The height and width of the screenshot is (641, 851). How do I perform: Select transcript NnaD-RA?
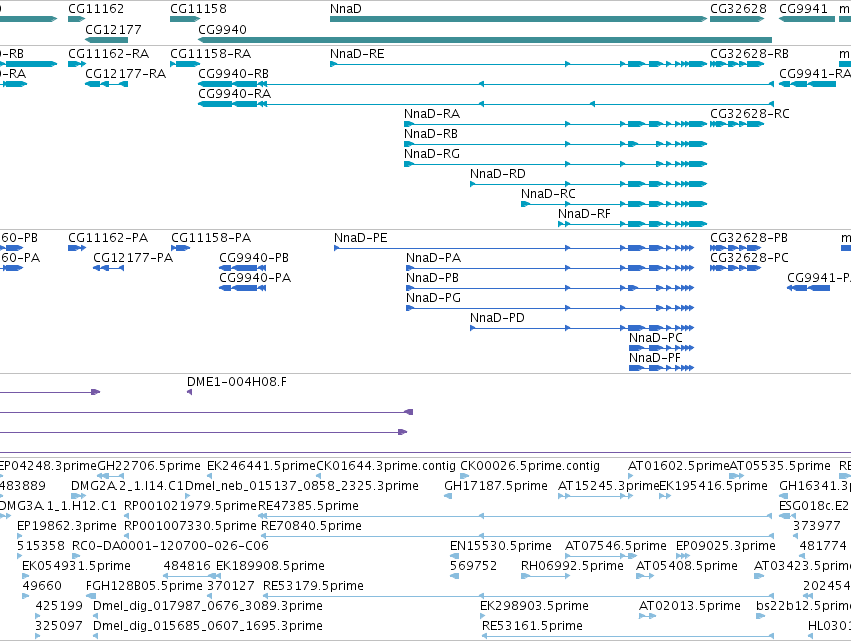coord(556,124)
